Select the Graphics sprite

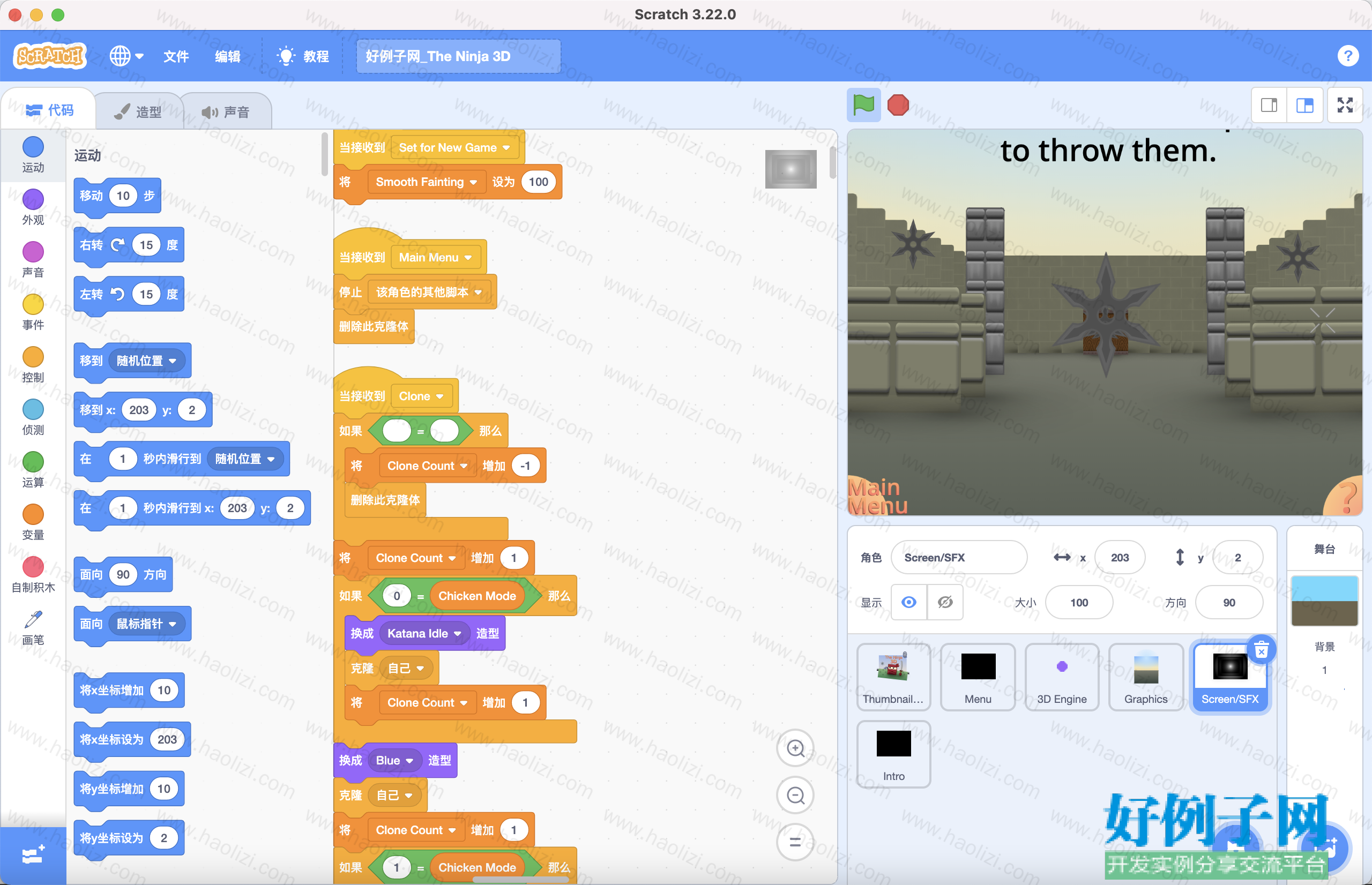pos(1145,677)
